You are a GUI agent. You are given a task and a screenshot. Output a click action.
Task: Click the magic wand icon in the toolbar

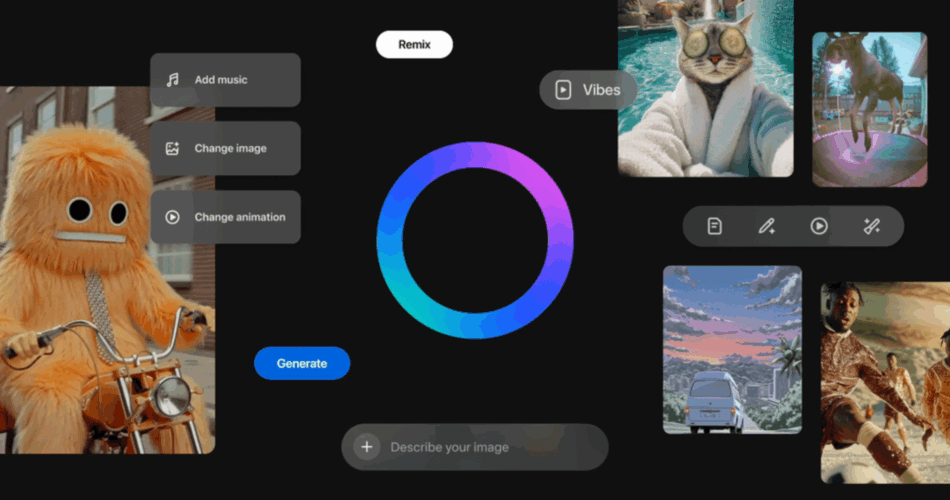(871, 226)
